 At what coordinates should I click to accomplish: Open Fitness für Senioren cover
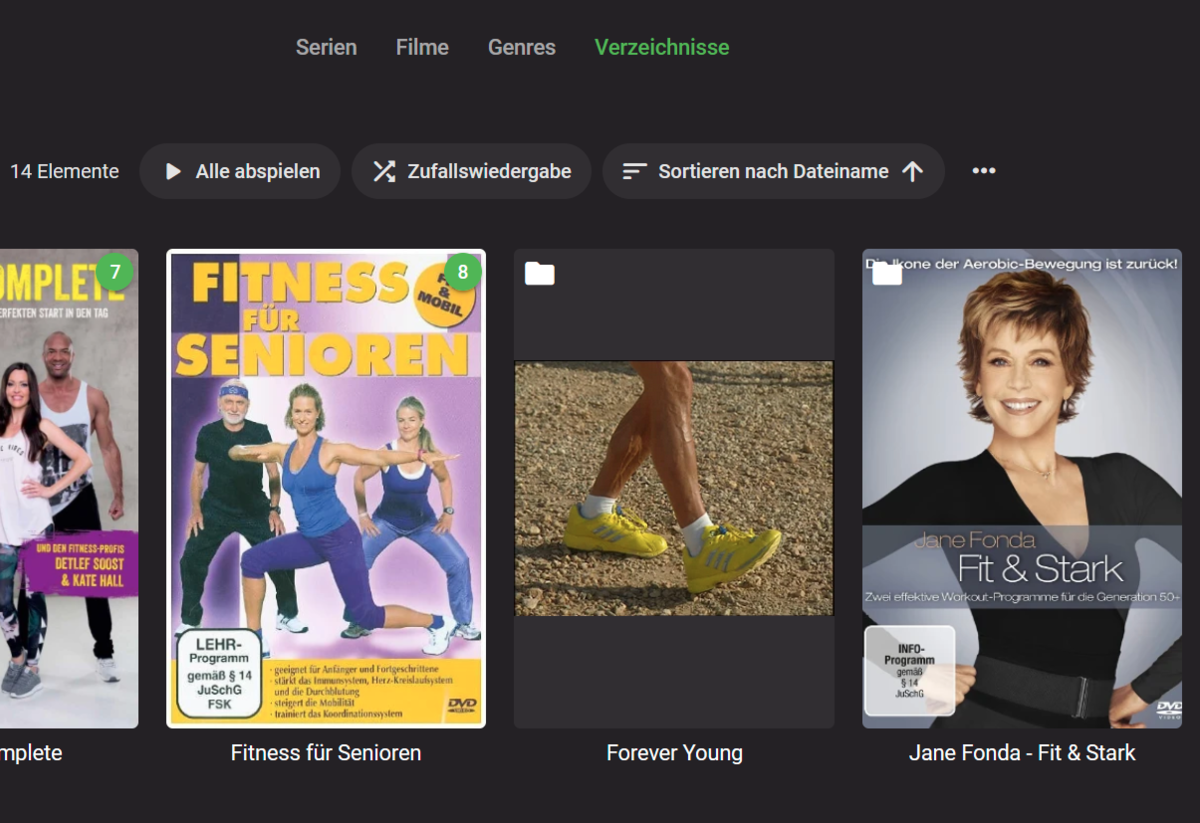pos(326,488)
